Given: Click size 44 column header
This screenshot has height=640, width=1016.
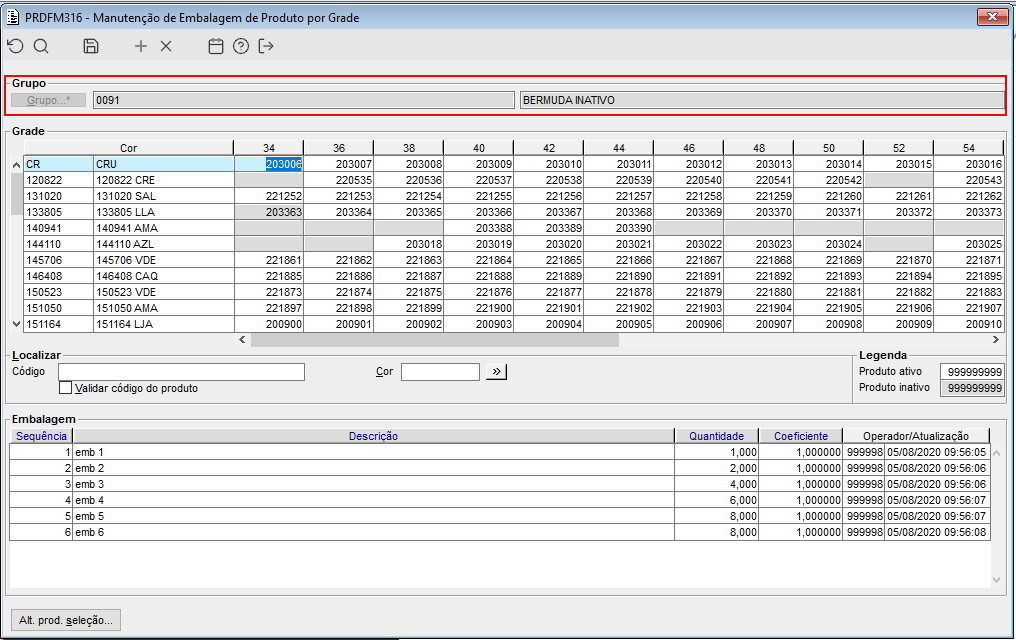Looking at the screenshot, I should click(x=619, y=148).
